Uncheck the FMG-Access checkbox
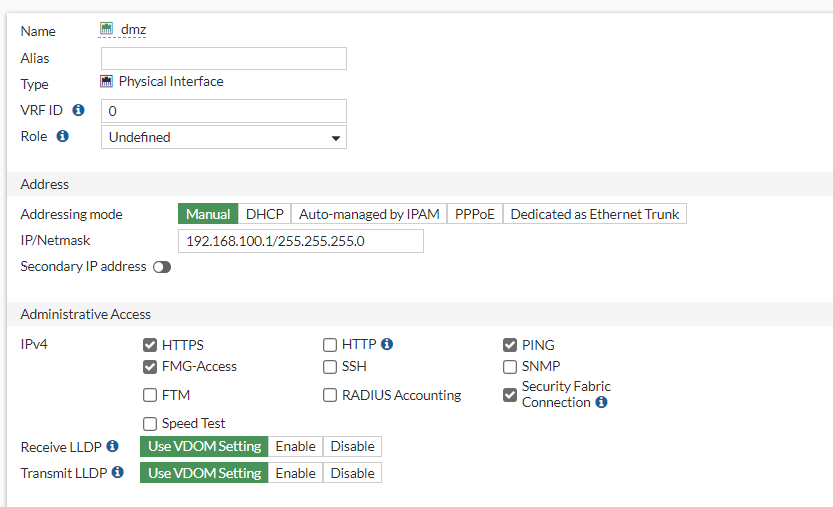This screenshot has height=507, width=833. tap(150, 367)
